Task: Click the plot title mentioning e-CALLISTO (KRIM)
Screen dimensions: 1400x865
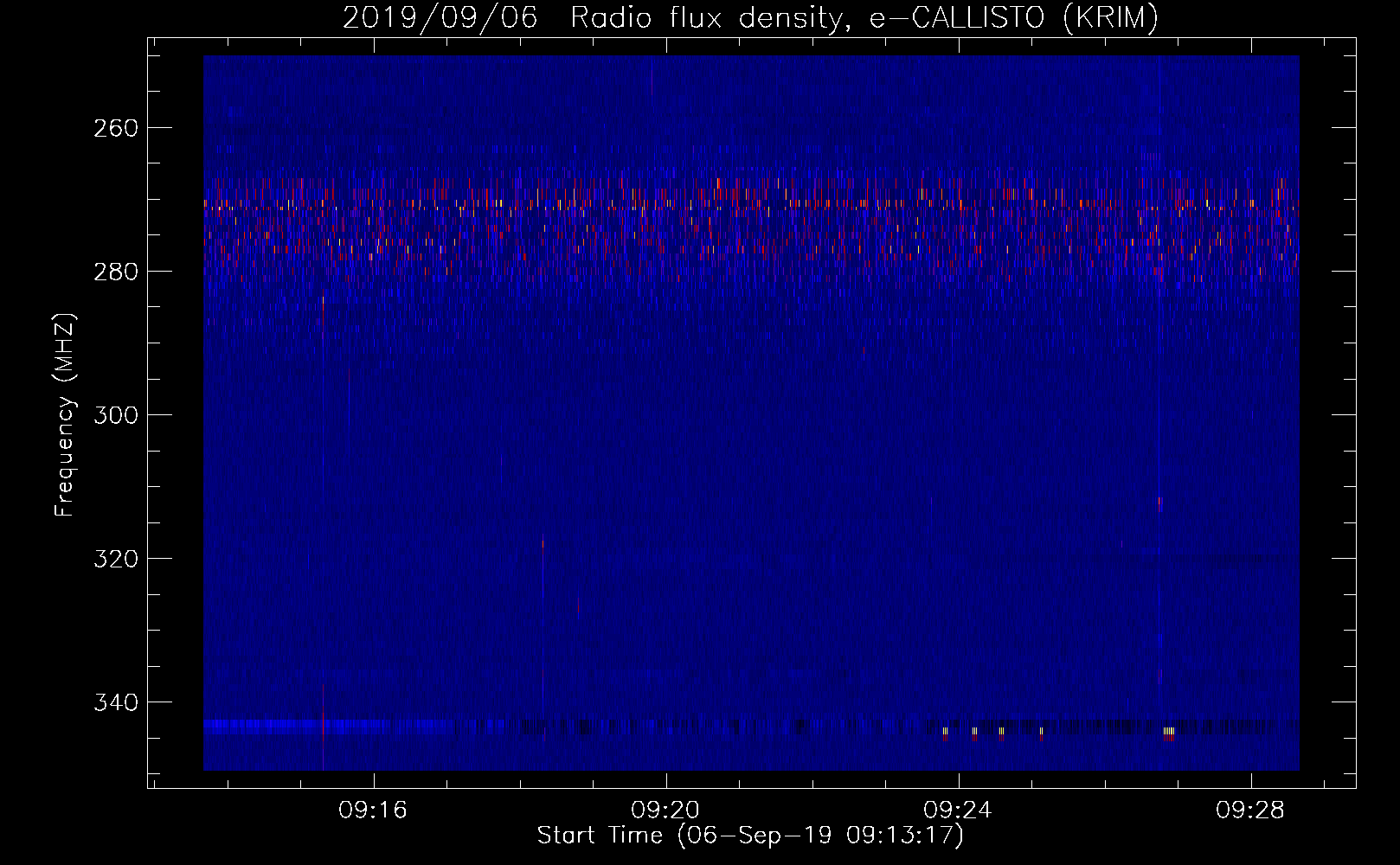Action: point(750,17)
